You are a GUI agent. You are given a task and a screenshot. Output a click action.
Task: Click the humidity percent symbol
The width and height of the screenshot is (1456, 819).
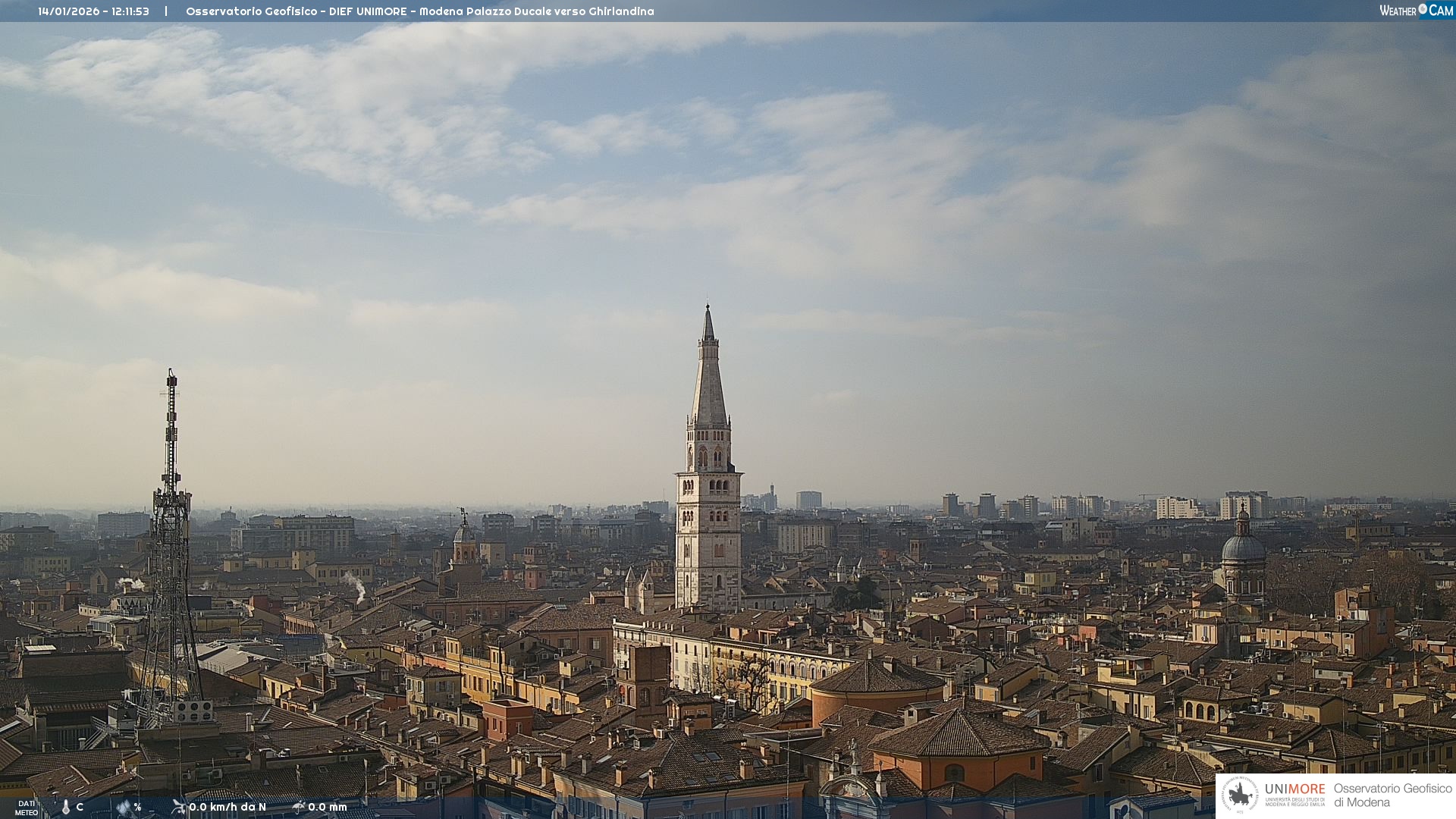pos(137,808)
